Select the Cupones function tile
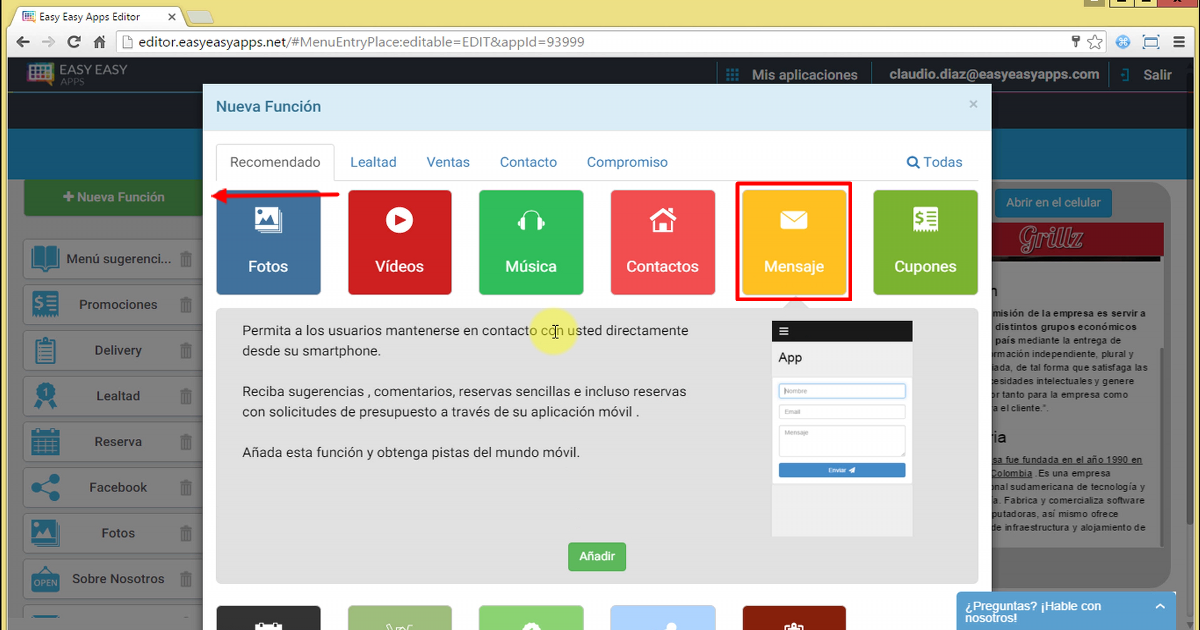This screenshot has height=630, width=1200. click(x=925, y=242)
